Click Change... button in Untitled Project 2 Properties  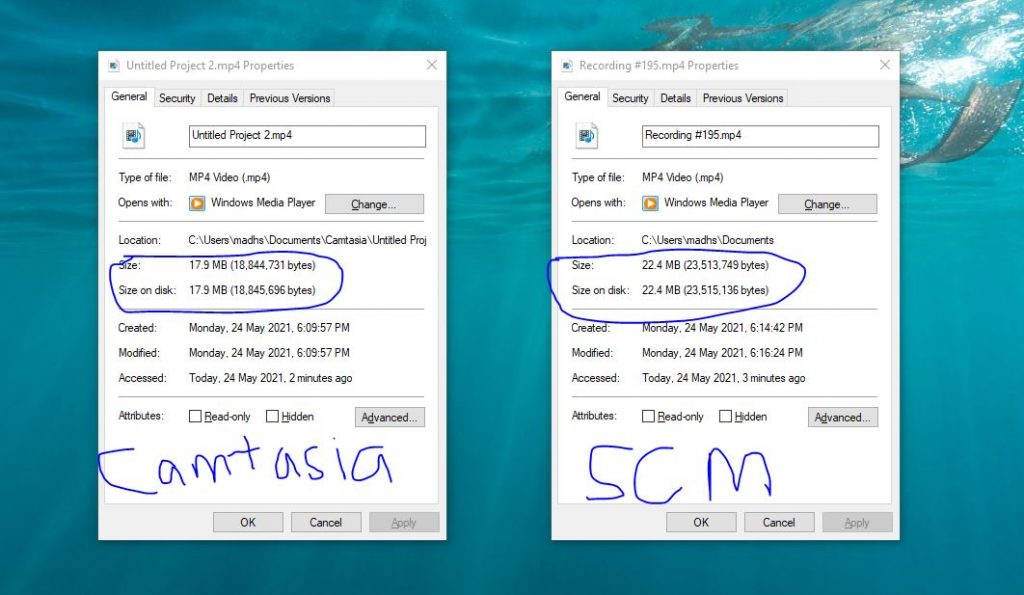[374, 204]
